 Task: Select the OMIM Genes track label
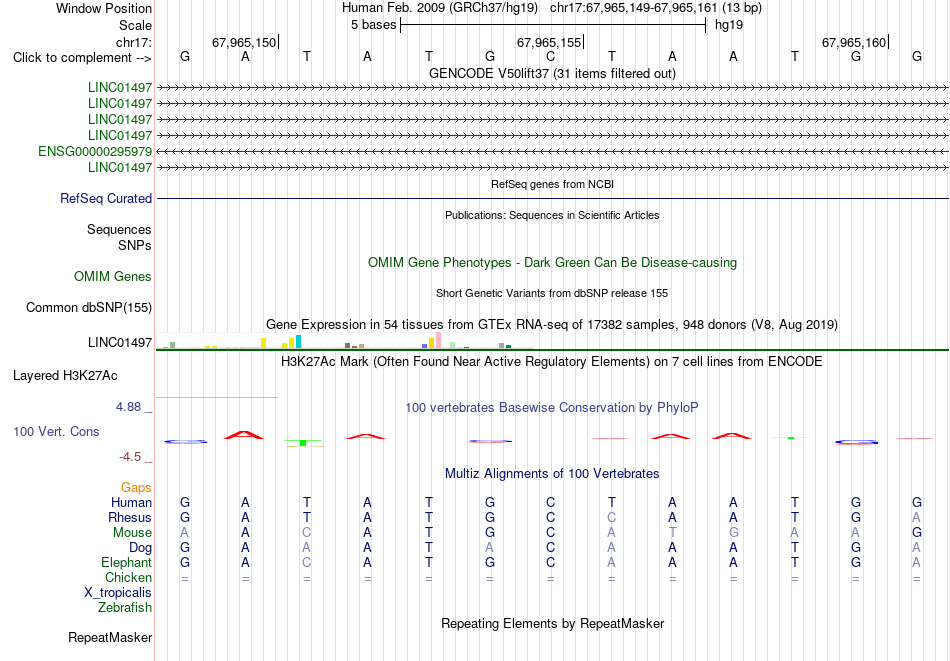click(113, 277)
